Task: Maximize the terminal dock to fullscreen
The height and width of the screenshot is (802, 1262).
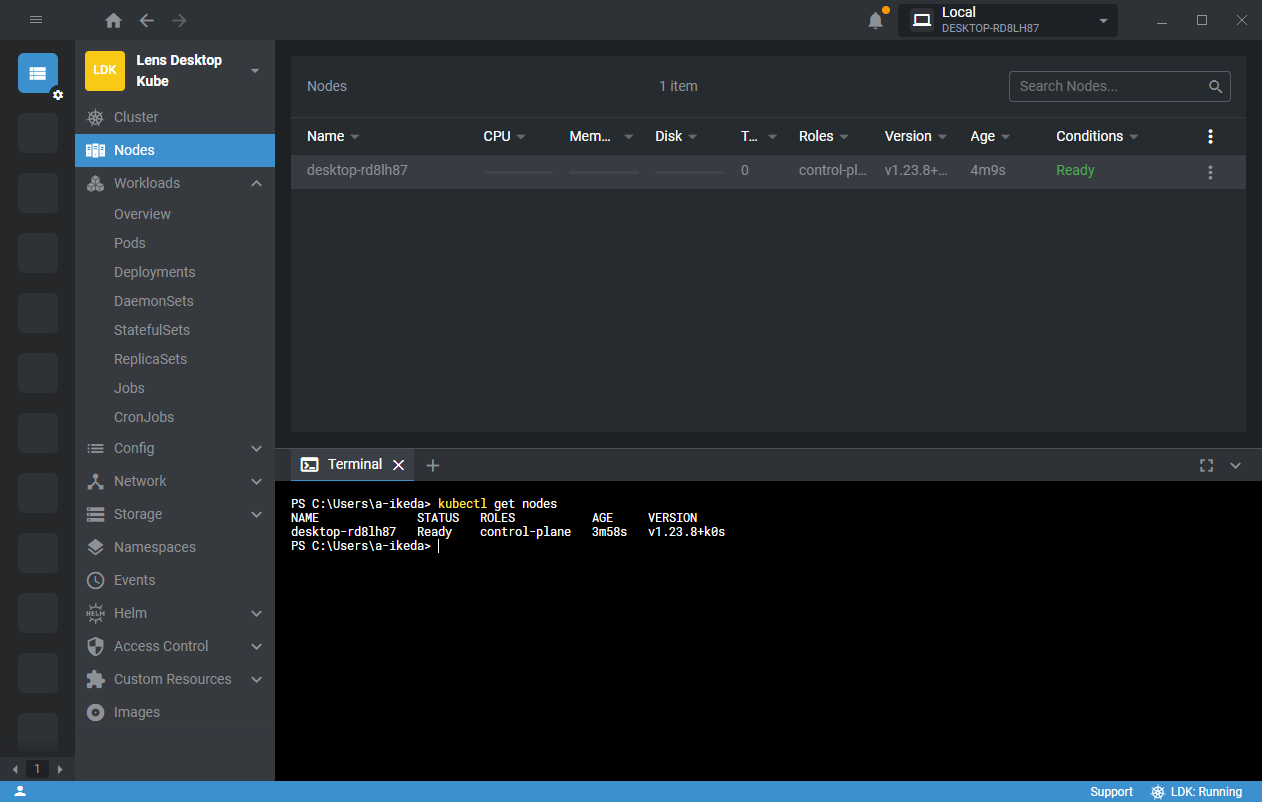Action: 1206,465
